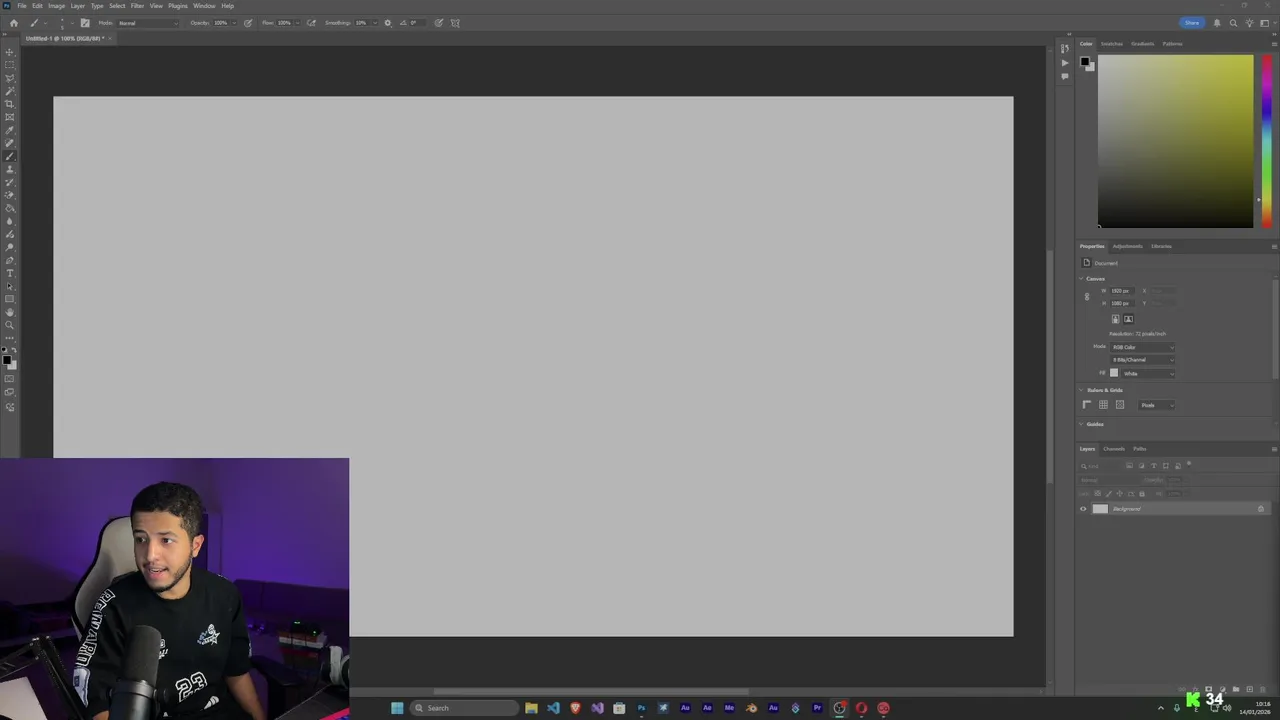Image resolution: width=1280 pixels, height=720 pixels.
Task: Open symmetry paint butterfly options
Action: 455,22
